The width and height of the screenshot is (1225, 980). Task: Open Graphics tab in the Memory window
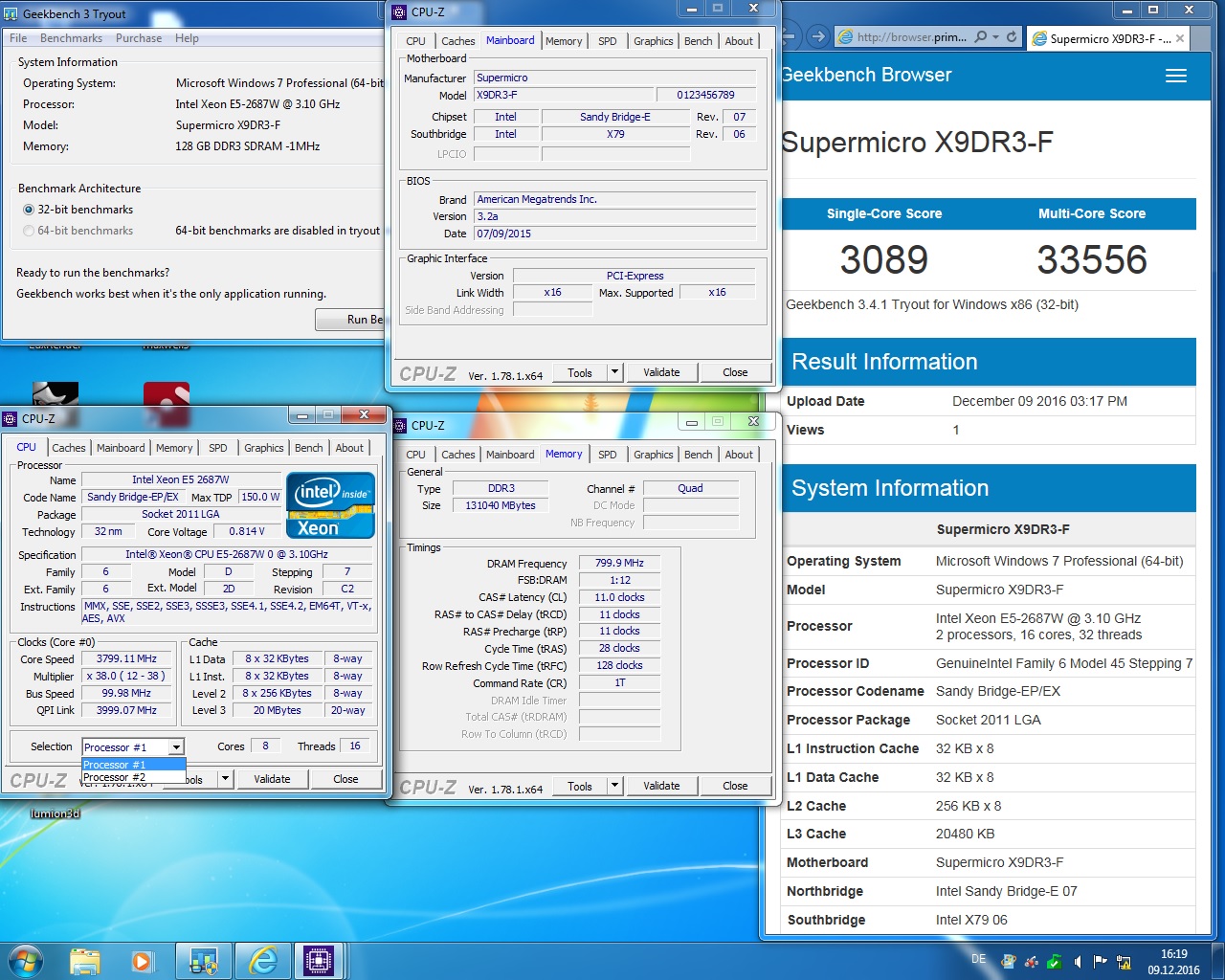point(654,455)
